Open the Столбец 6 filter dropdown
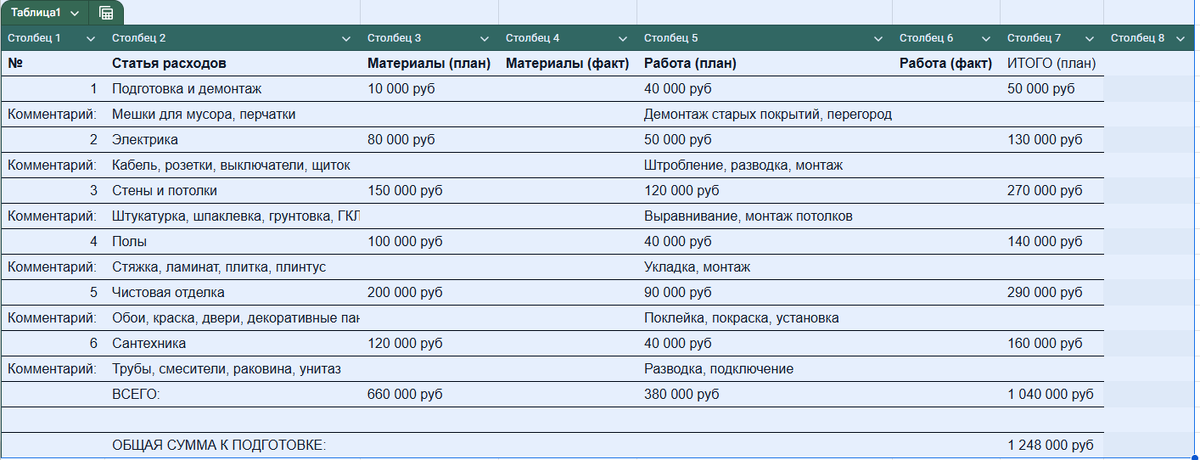1200x460 pixels. (986, 39)
